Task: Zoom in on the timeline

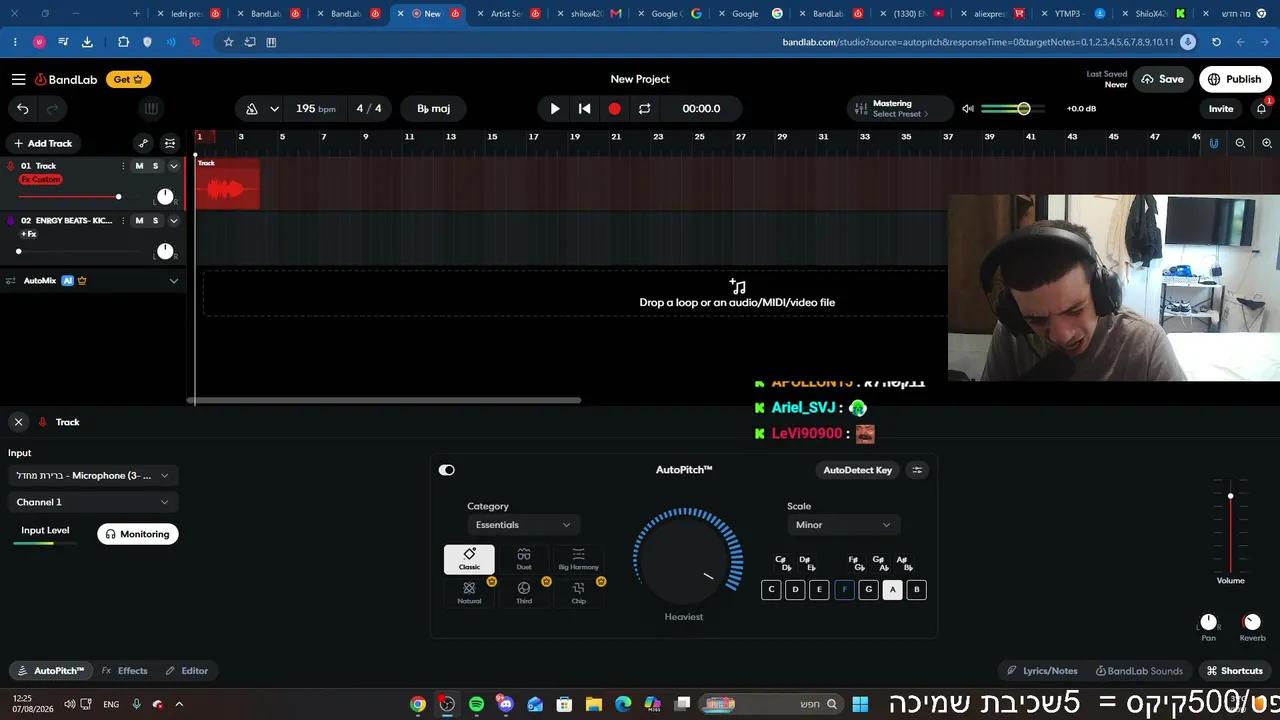Action: (x=1267, y=143)
